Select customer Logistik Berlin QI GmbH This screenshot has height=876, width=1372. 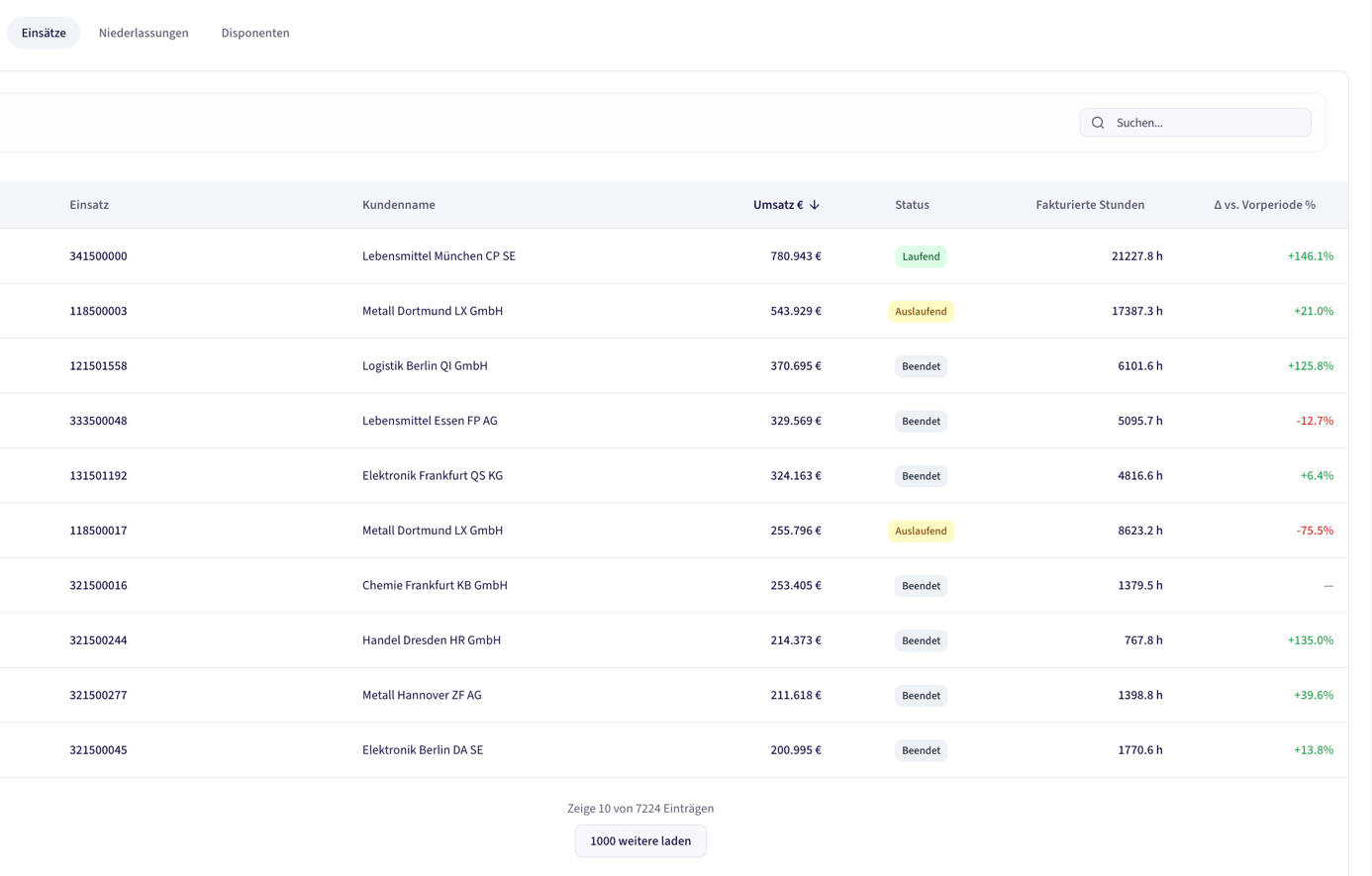point(425,366)
